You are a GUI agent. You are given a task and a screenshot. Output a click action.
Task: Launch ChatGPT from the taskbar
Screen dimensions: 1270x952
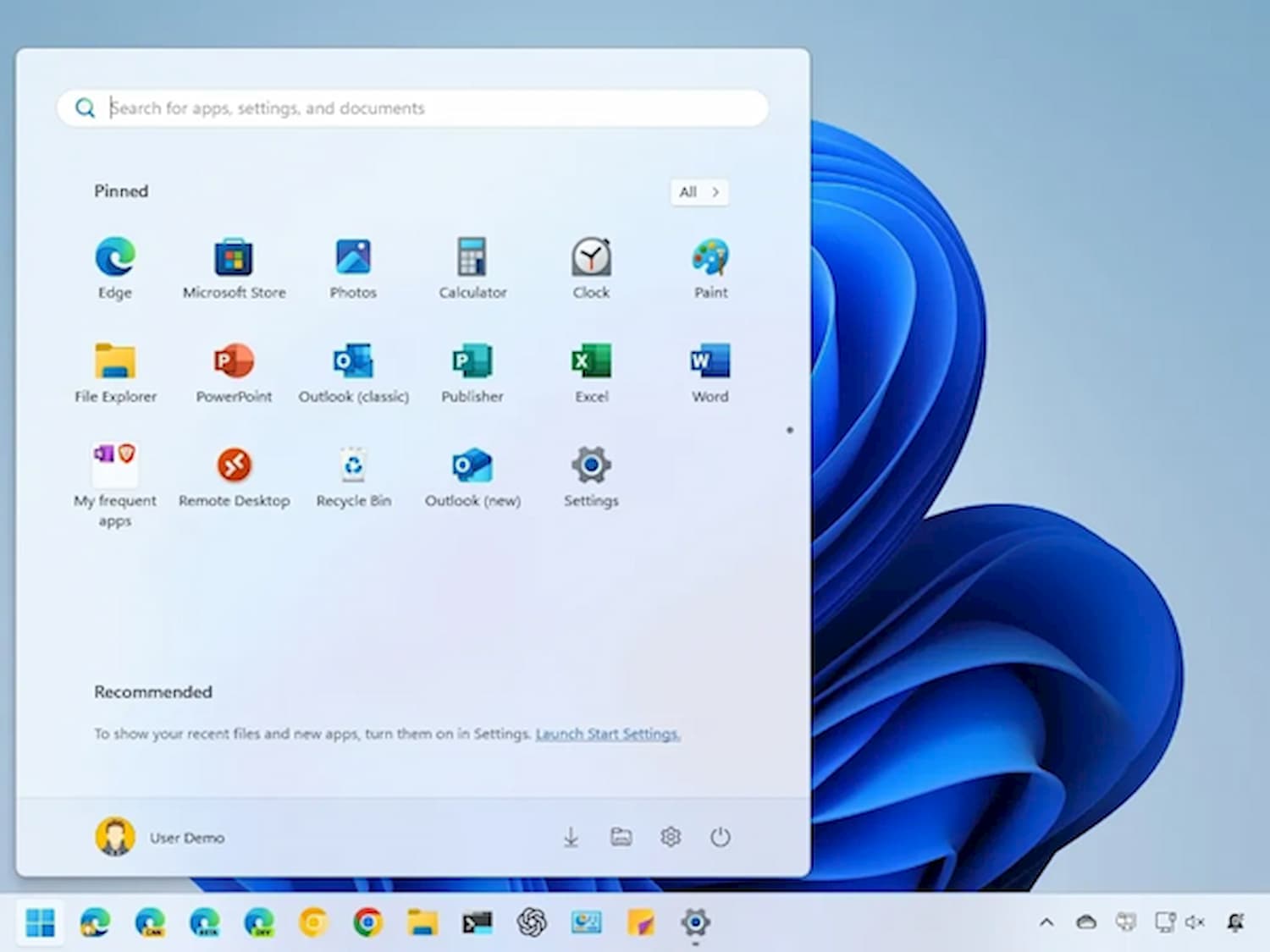tap(533, 923)
